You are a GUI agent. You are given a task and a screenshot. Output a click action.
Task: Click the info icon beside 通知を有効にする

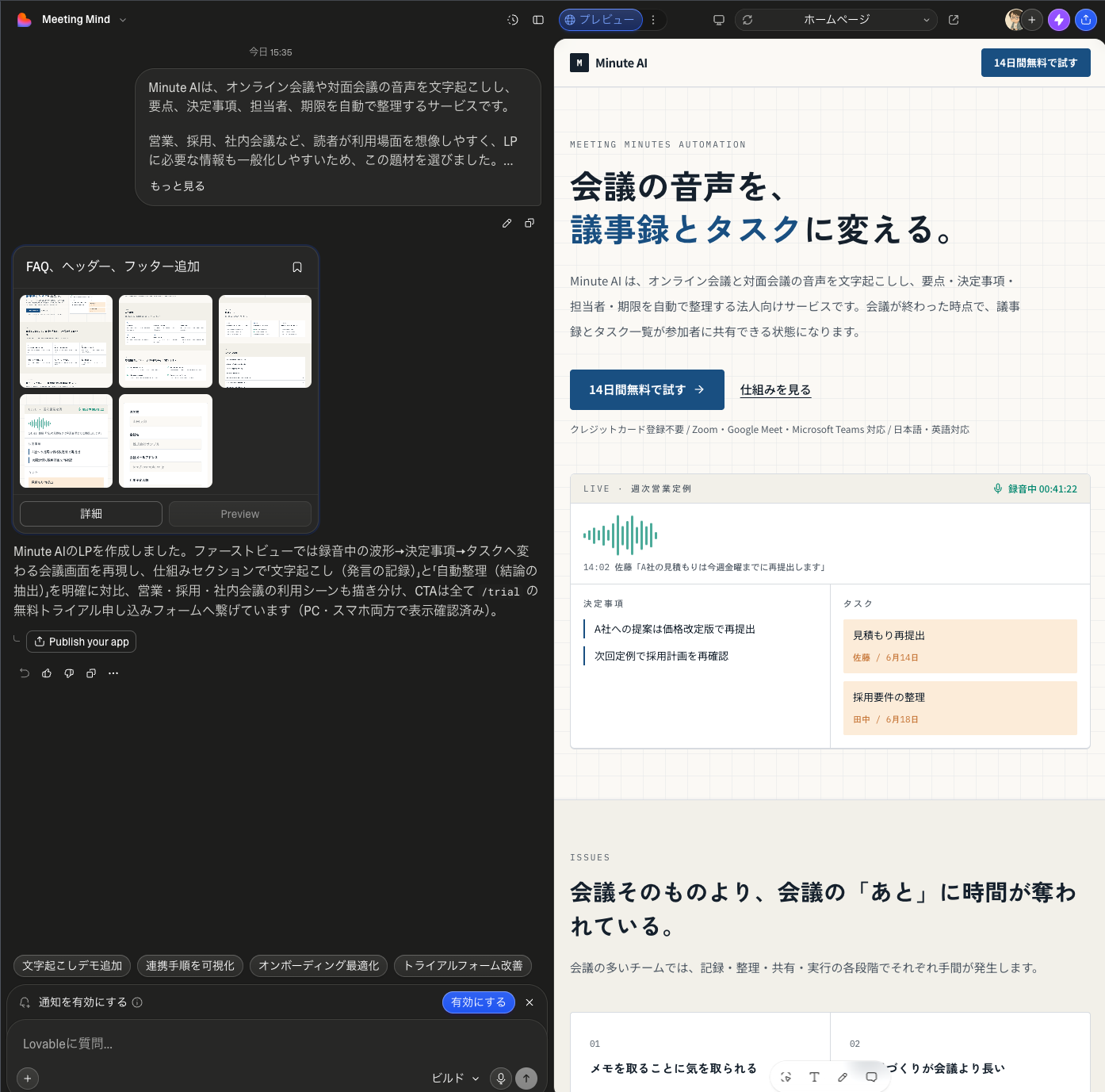coord(137,1002)
